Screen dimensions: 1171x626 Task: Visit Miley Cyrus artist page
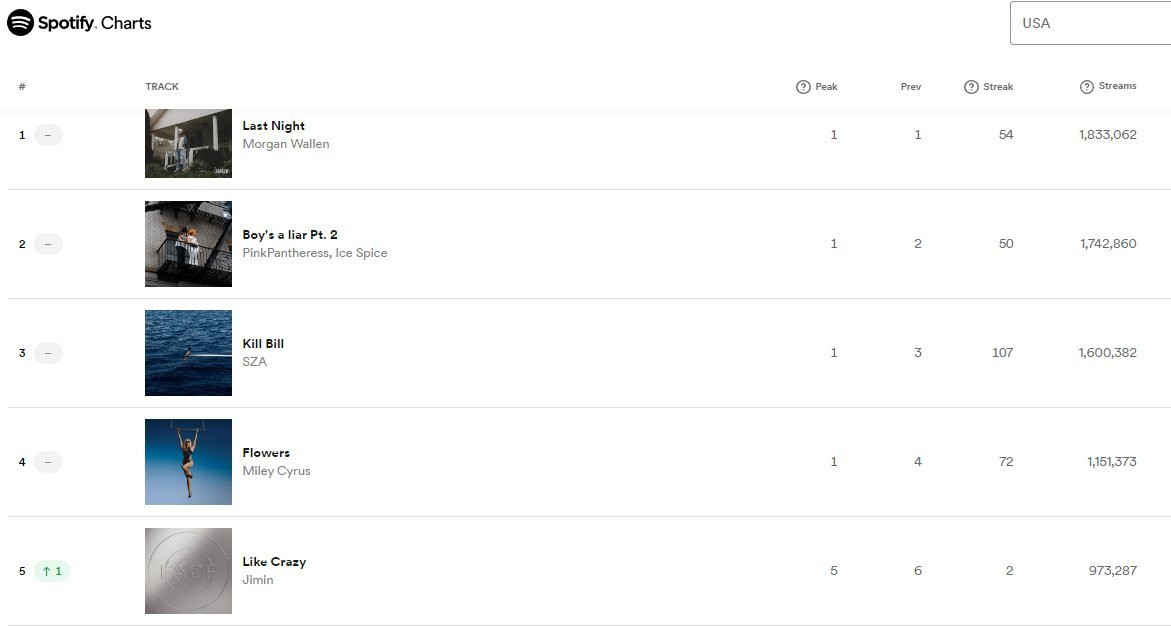[276, 471]
